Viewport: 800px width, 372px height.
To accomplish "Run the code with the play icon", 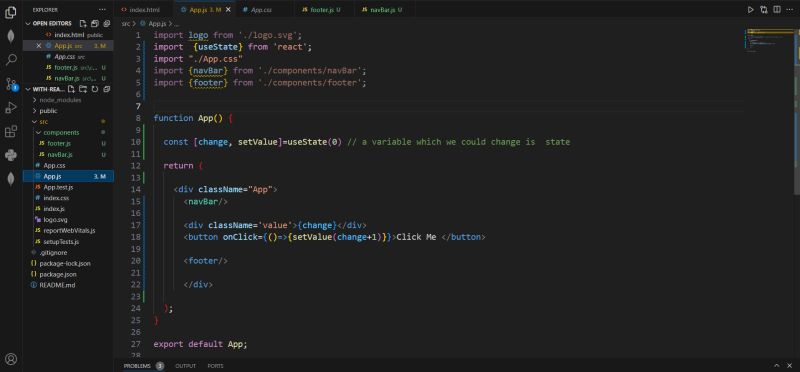I will pos(751,10).
